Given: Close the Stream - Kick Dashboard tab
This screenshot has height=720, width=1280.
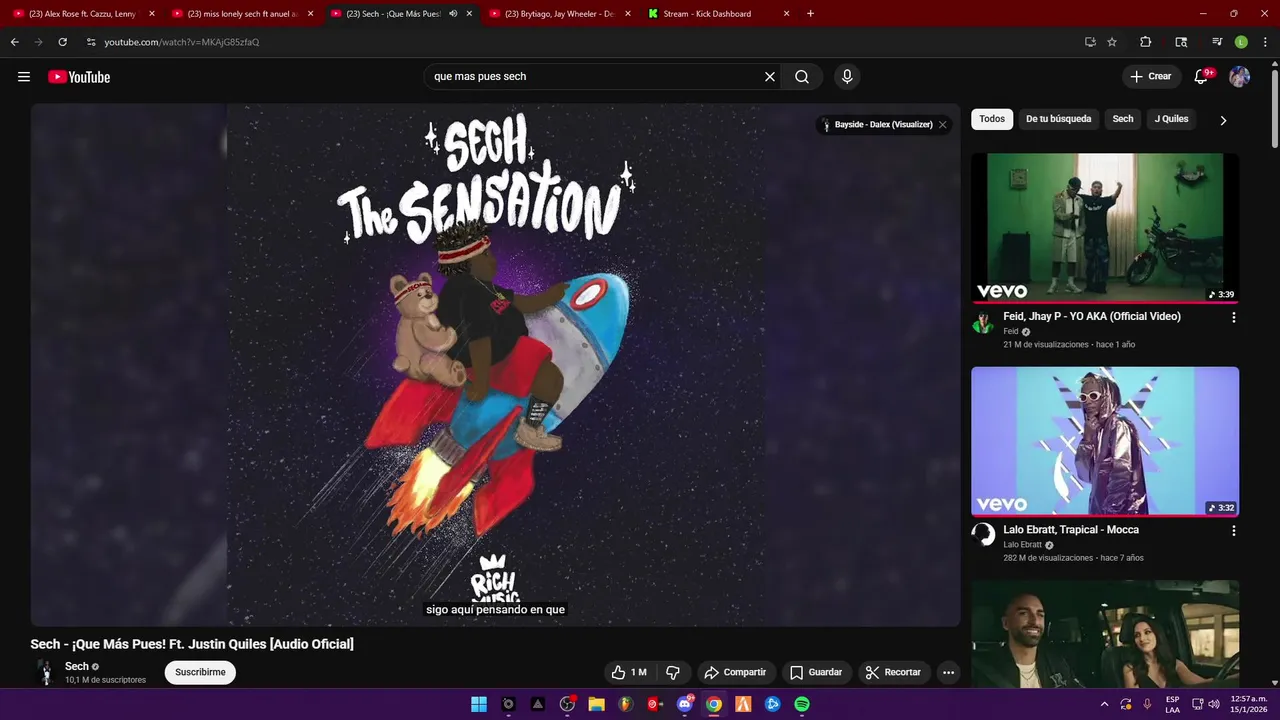Looking at the screenshot, I should [x=786, y=14].
